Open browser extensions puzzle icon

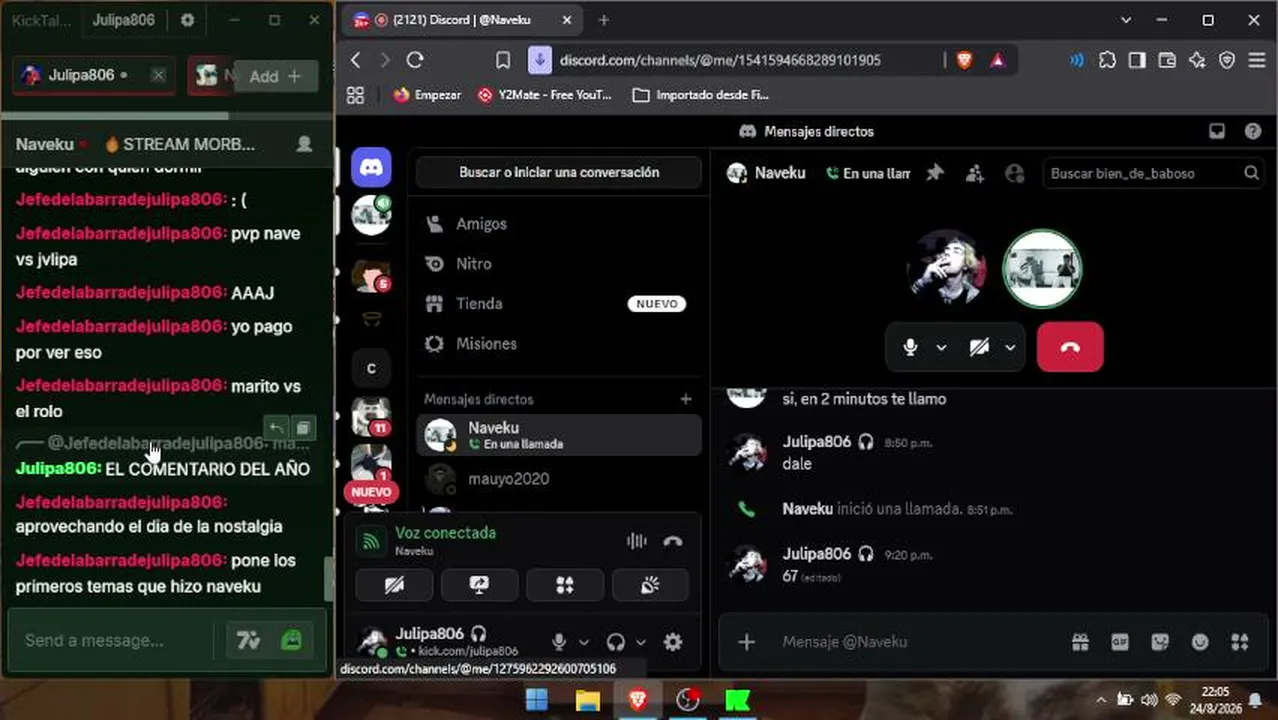tap(1107, 60)
